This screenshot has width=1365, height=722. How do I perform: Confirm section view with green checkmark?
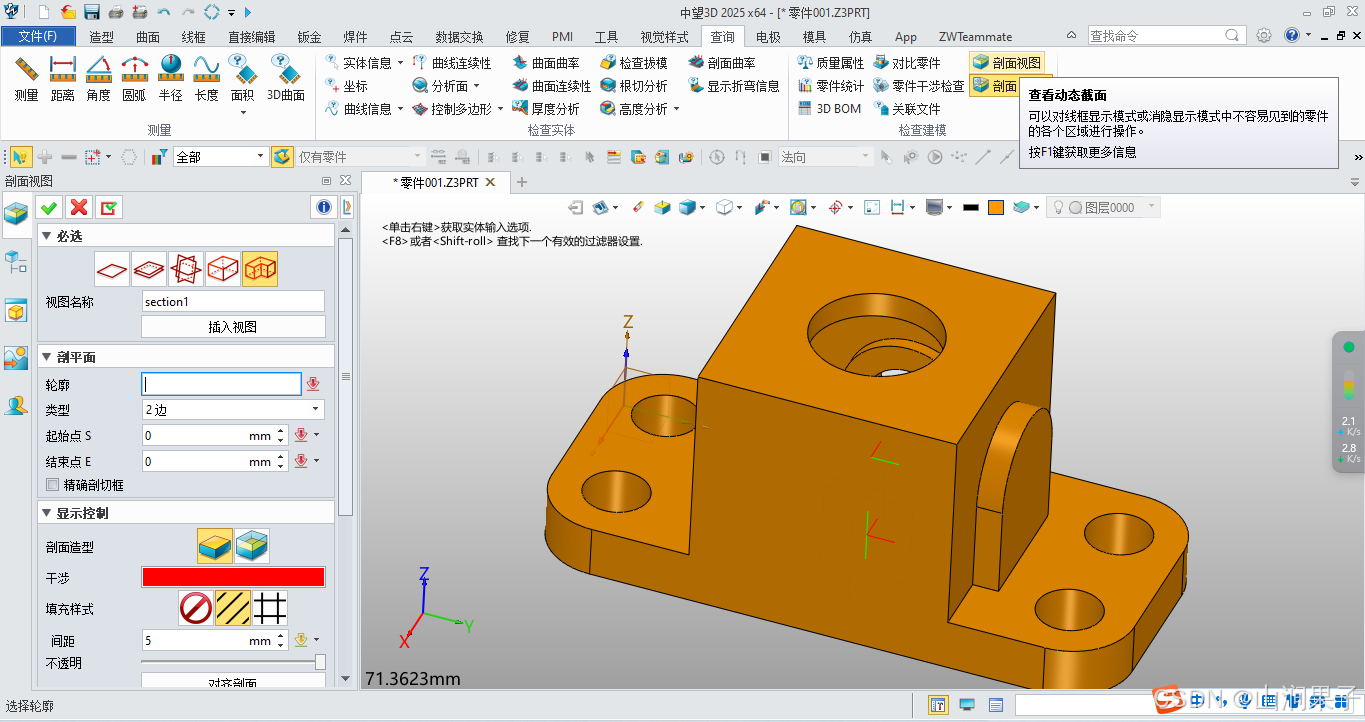coord(48,207)
